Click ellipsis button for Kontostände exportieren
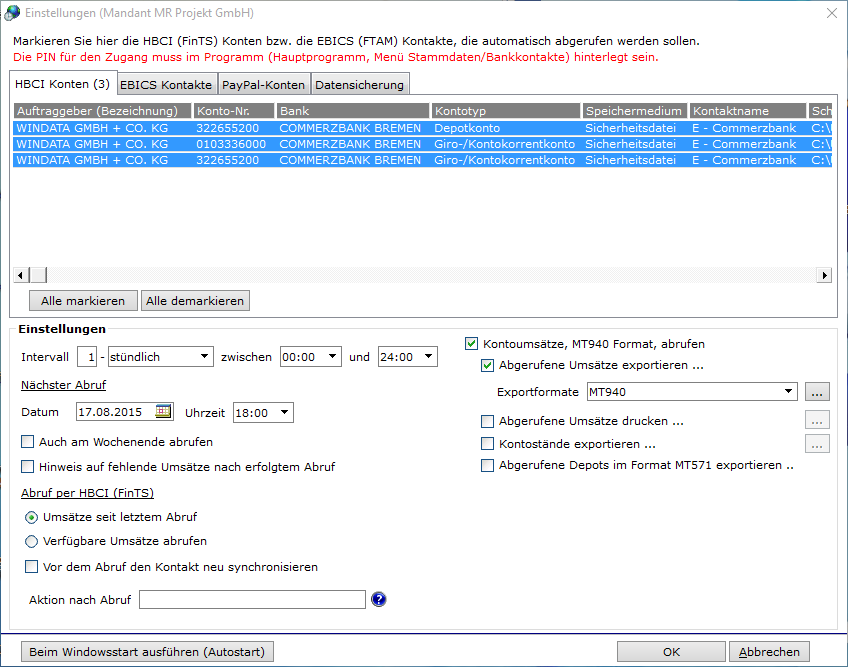 (x=817, y=444)
